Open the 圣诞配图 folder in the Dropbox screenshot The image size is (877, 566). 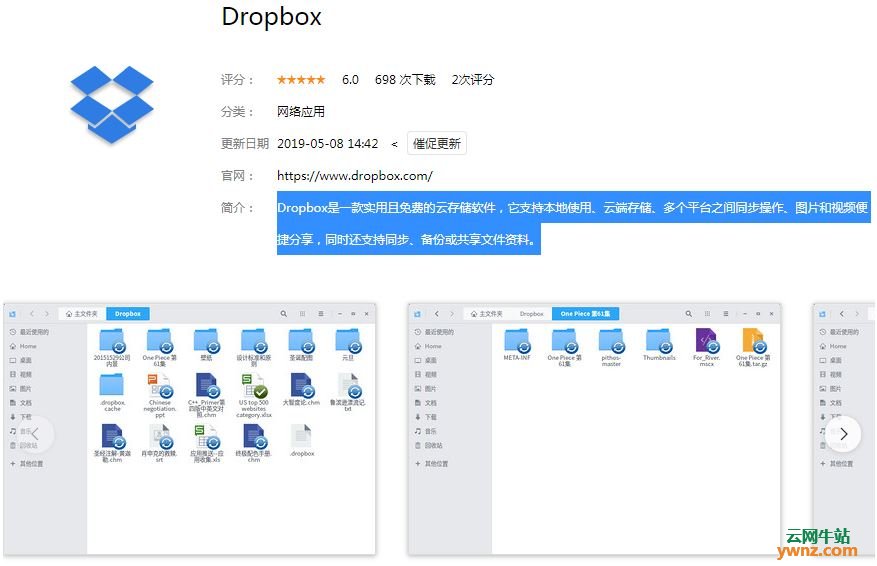[301, 345]
